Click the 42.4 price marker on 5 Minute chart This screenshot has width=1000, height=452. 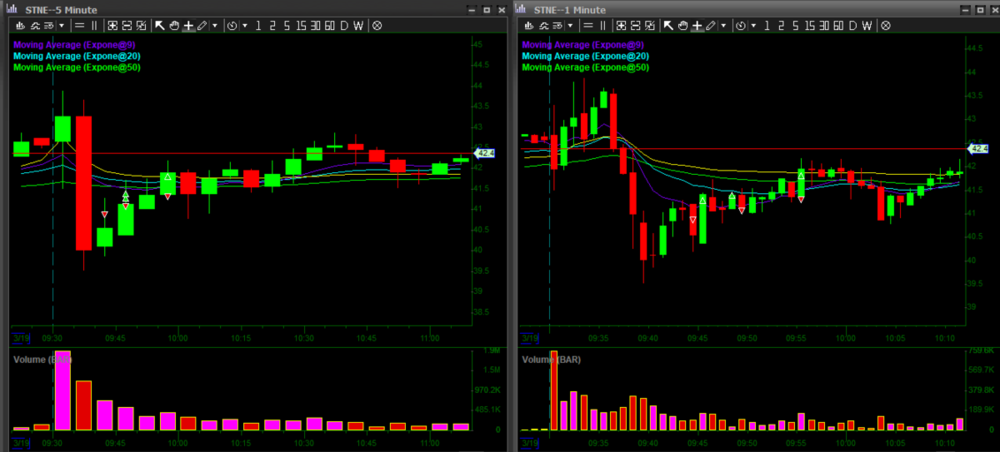coord(484,153)
